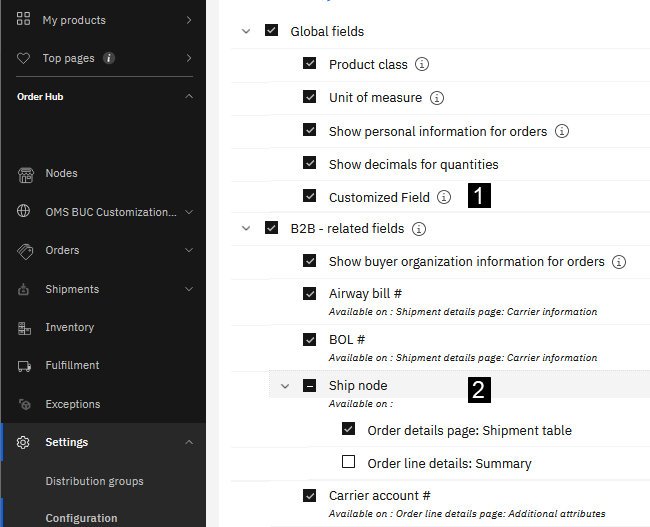
Task: Collapse the Ship node row chevron
Action: pyautogui.click(x=285, y=386)
